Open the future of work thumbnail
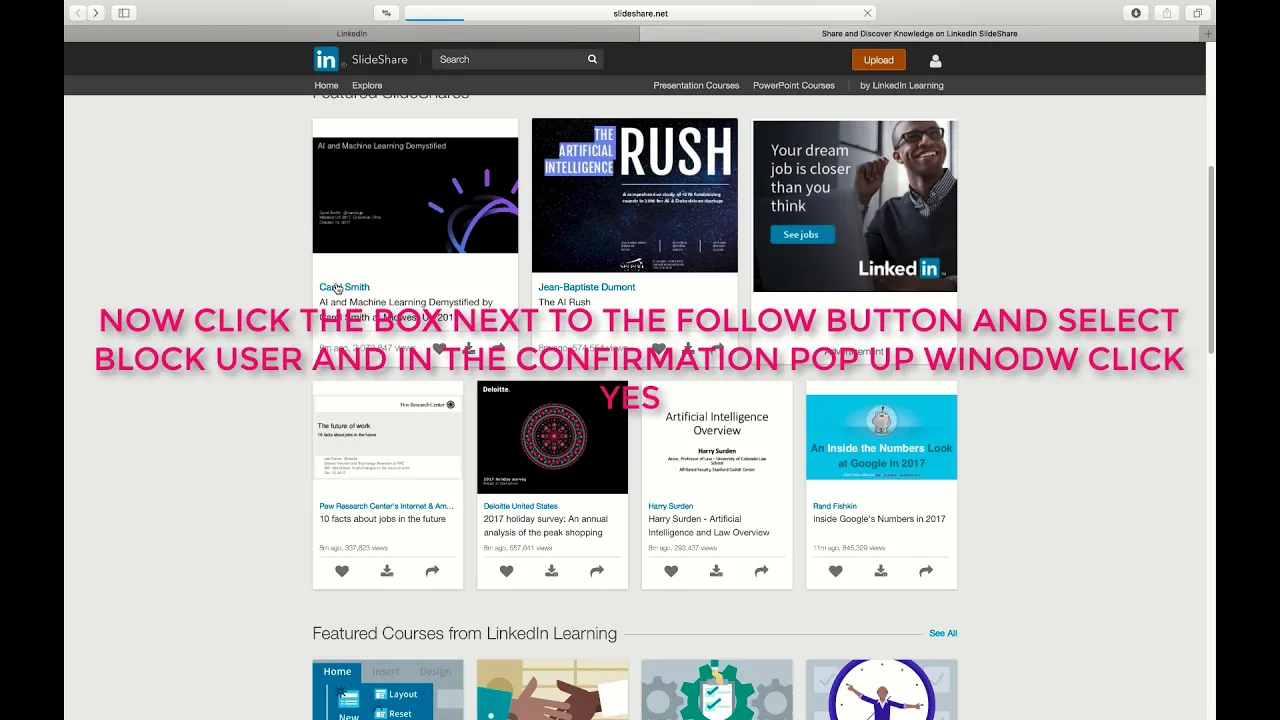This screenshot has width=1280, height=720. click(388, 437)
